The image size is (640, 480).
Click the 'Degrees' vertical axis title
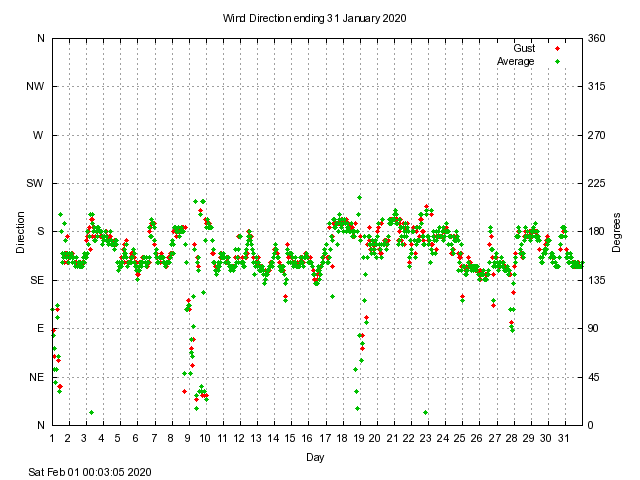click(x=616, y=232)
